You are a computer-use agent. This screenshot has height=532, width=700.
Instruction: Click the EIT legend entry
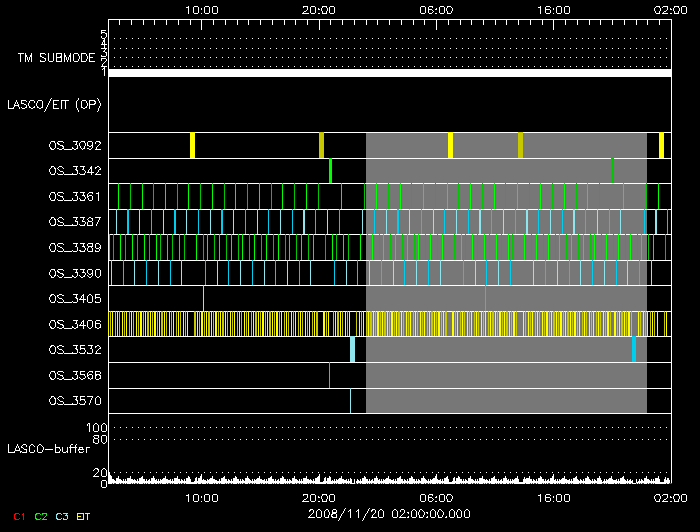coord(85,516)
